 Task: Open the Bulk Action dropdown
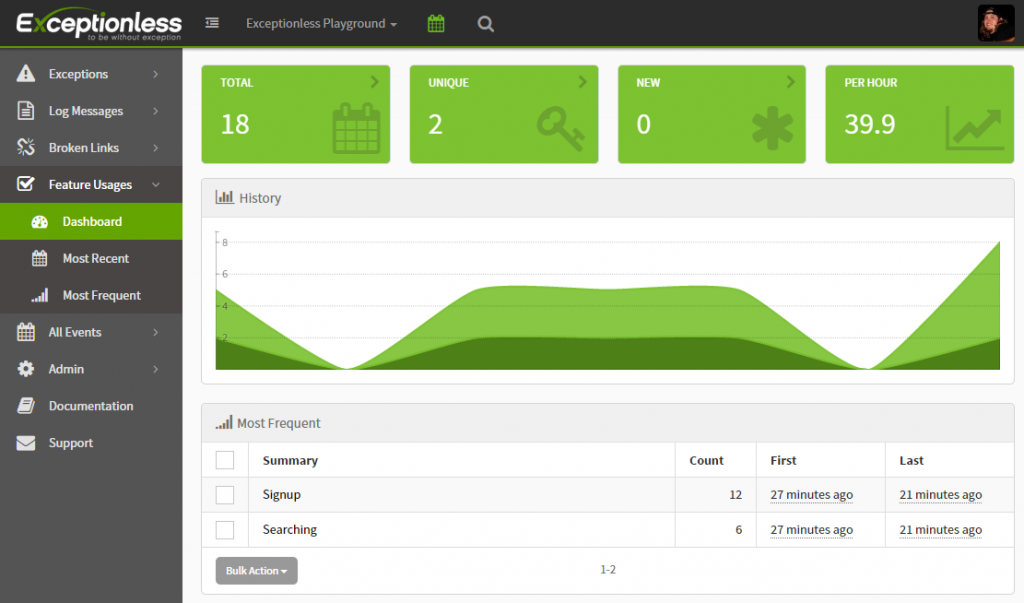point(256,571)
